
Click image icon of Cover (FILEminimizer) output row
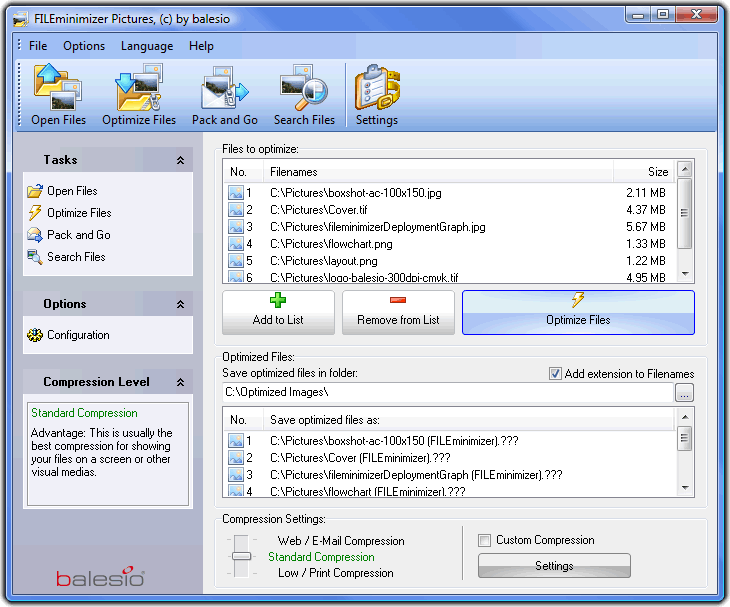pos(236,458)
